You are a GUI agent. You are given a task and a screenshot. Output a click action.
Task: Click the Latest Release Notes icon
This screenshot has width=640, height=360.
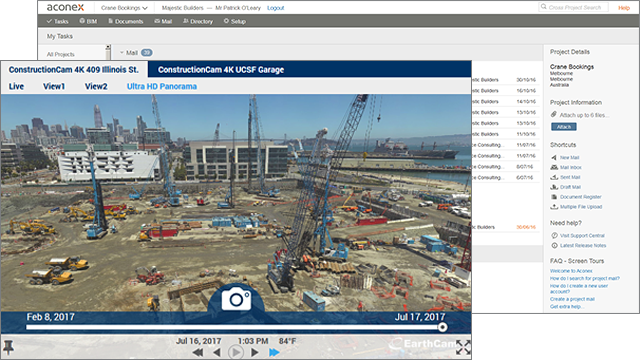(x=554, y=245)
